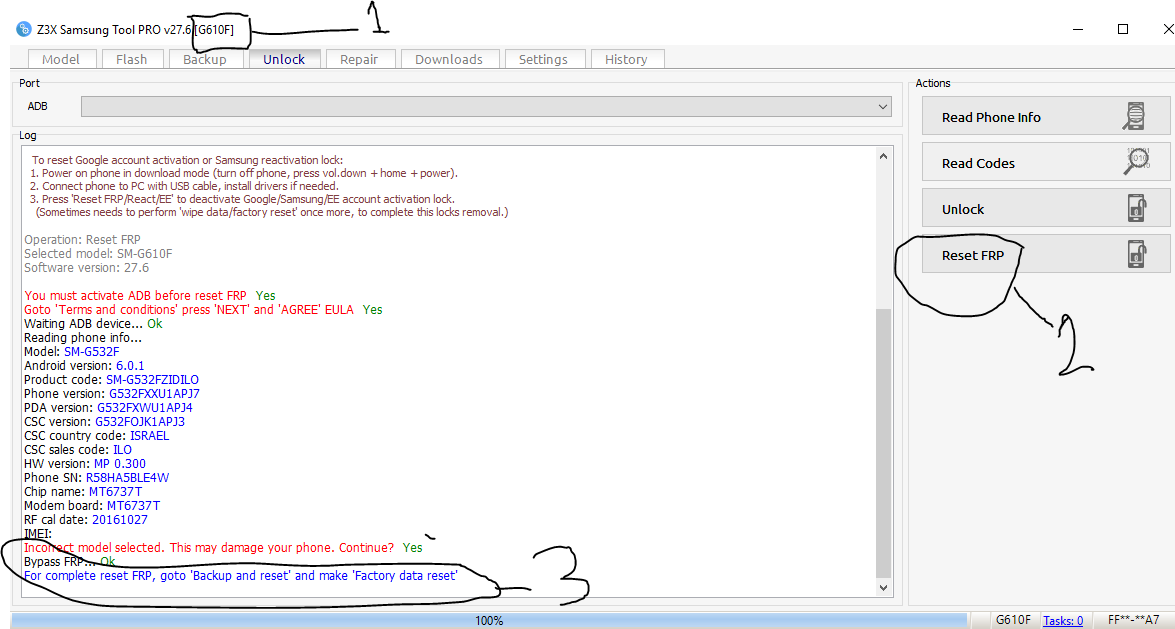Screen dimensions: 1175x629
Task: Click the ADB port combo box field
Action: pyautogui.click(x=486, y=106)
